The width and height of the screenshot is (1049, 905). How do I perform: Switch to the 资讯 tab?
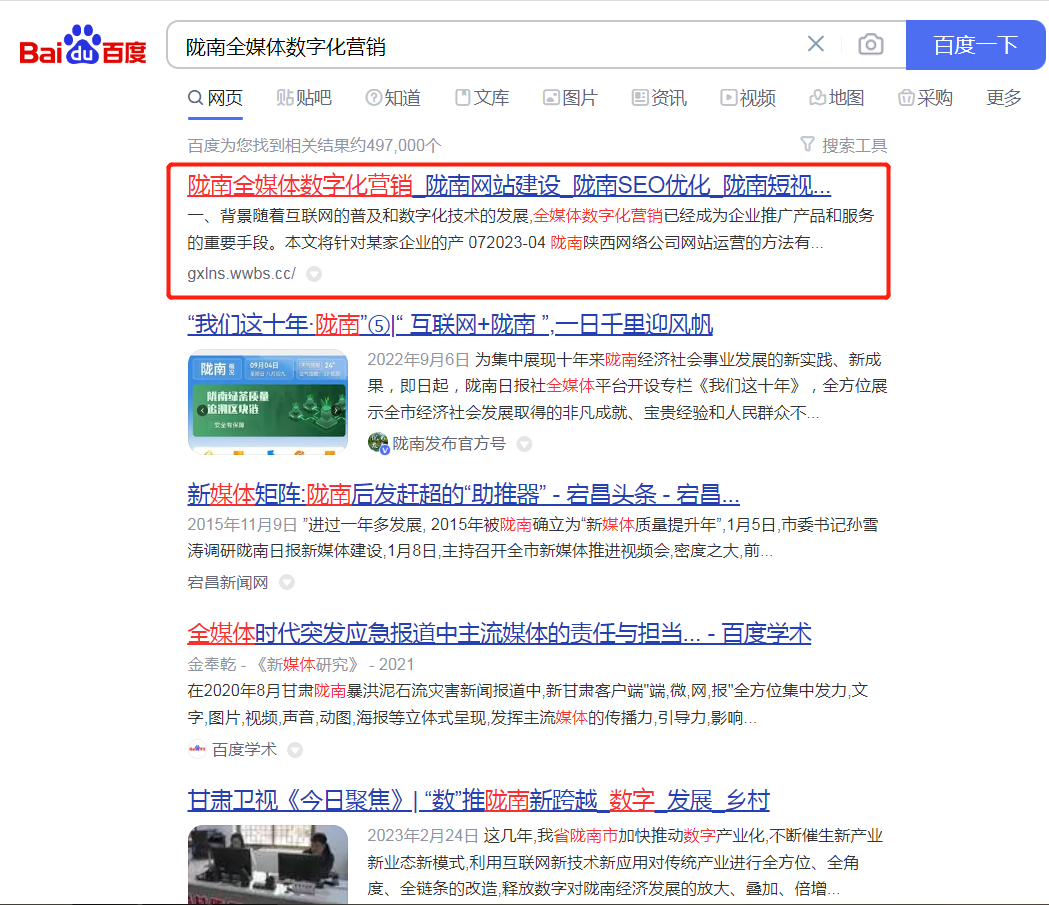point(660,98)
